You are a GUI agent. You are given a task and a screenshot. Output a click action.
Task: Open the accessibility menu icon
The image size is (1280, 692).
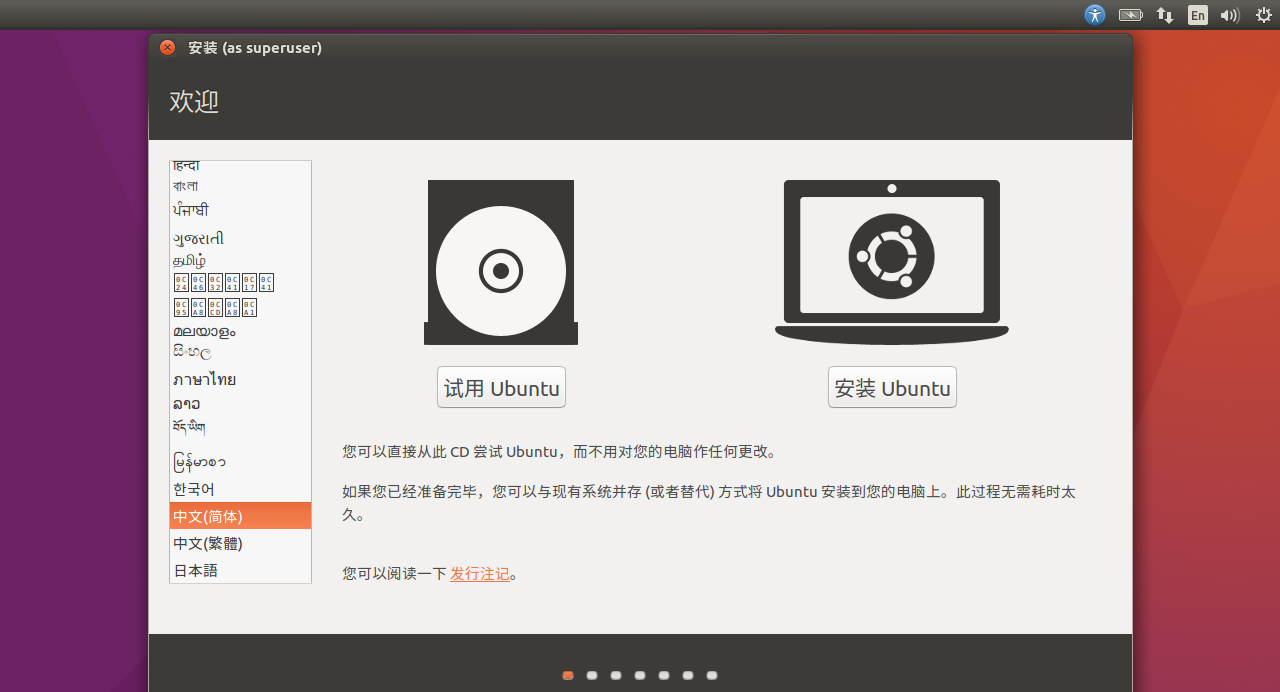point(1095,15)
